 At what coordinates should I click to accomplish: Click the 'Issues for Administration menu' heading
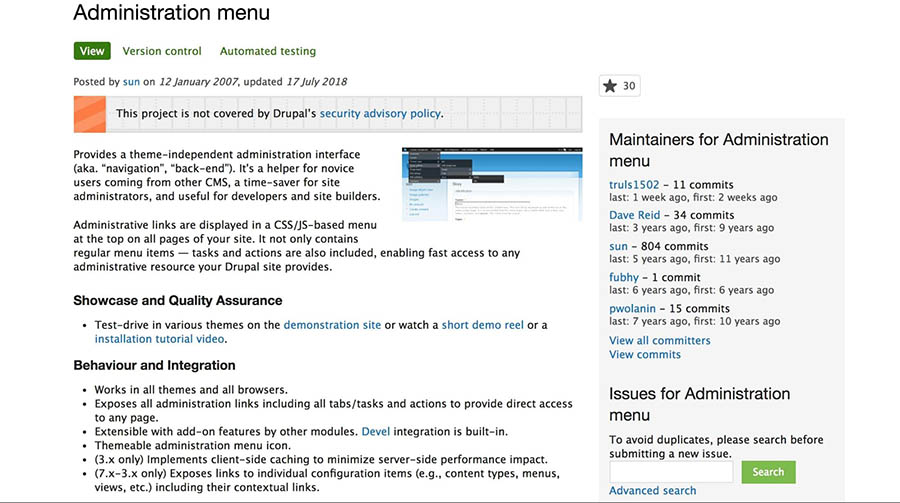699,404
